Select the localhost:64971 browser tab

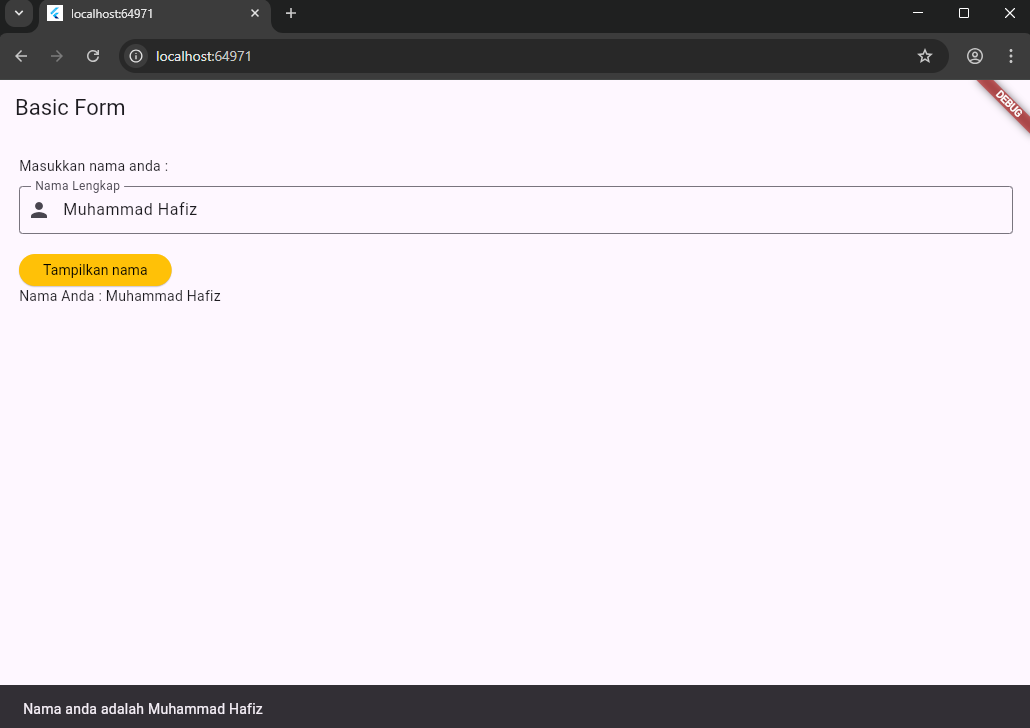coord(140,14)
